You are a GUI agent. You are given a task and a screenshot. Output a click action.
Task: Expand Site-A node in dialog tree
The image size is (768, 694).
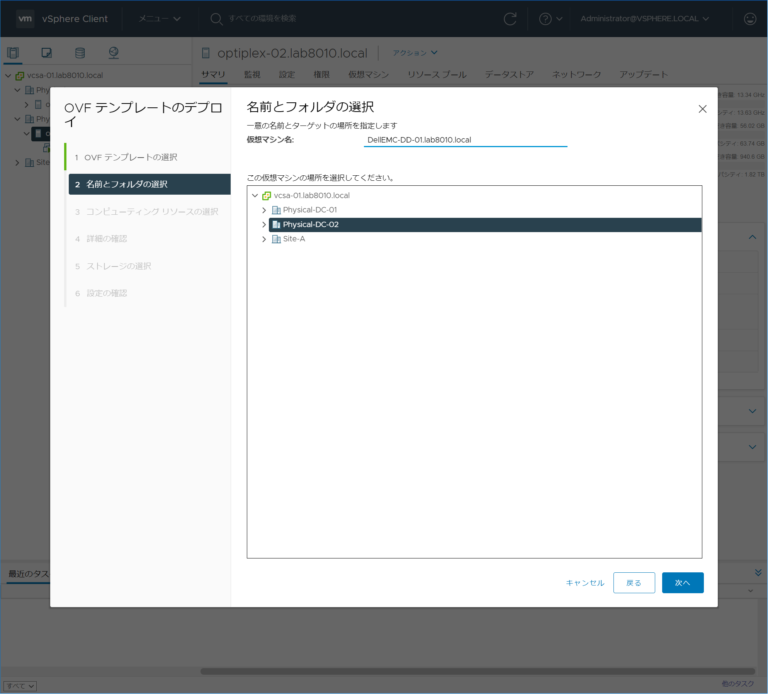click(x=264, y=239)
